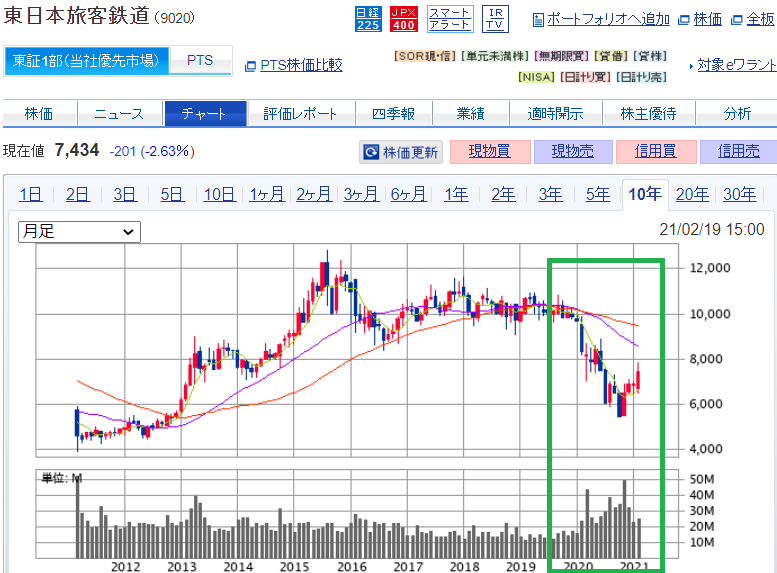Select the 東証1部(当社優先市場) market tab
The image size is (777, 573).
pos(86,60)
